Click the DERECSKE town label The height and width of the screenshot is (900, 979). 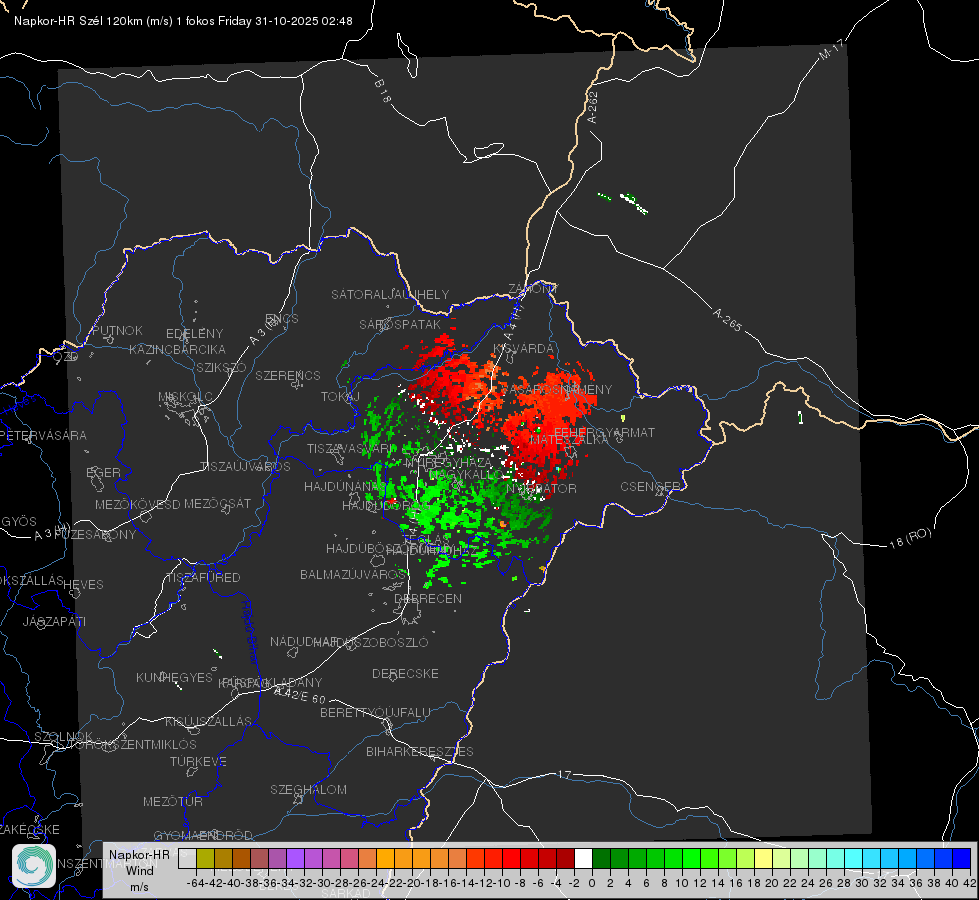[405, 674]
